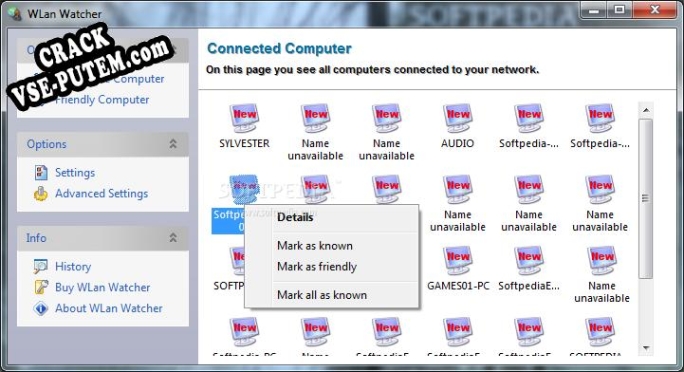The height and width of the screenshot is (372, 684).
Task: Select the GAMES01-PC computer icon
Action: click(x=458, y=260)
